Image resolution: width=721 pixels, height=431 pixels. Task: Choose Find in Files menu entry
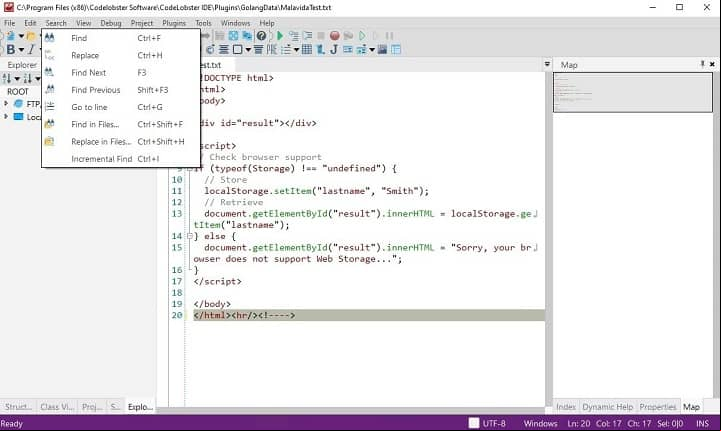pos(121,124)
